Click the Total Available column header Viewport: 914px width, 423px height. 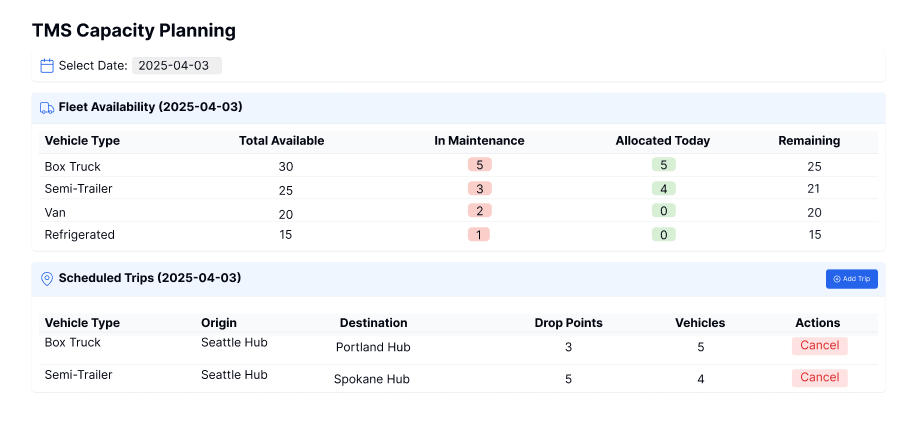click(x=282, y=141)
